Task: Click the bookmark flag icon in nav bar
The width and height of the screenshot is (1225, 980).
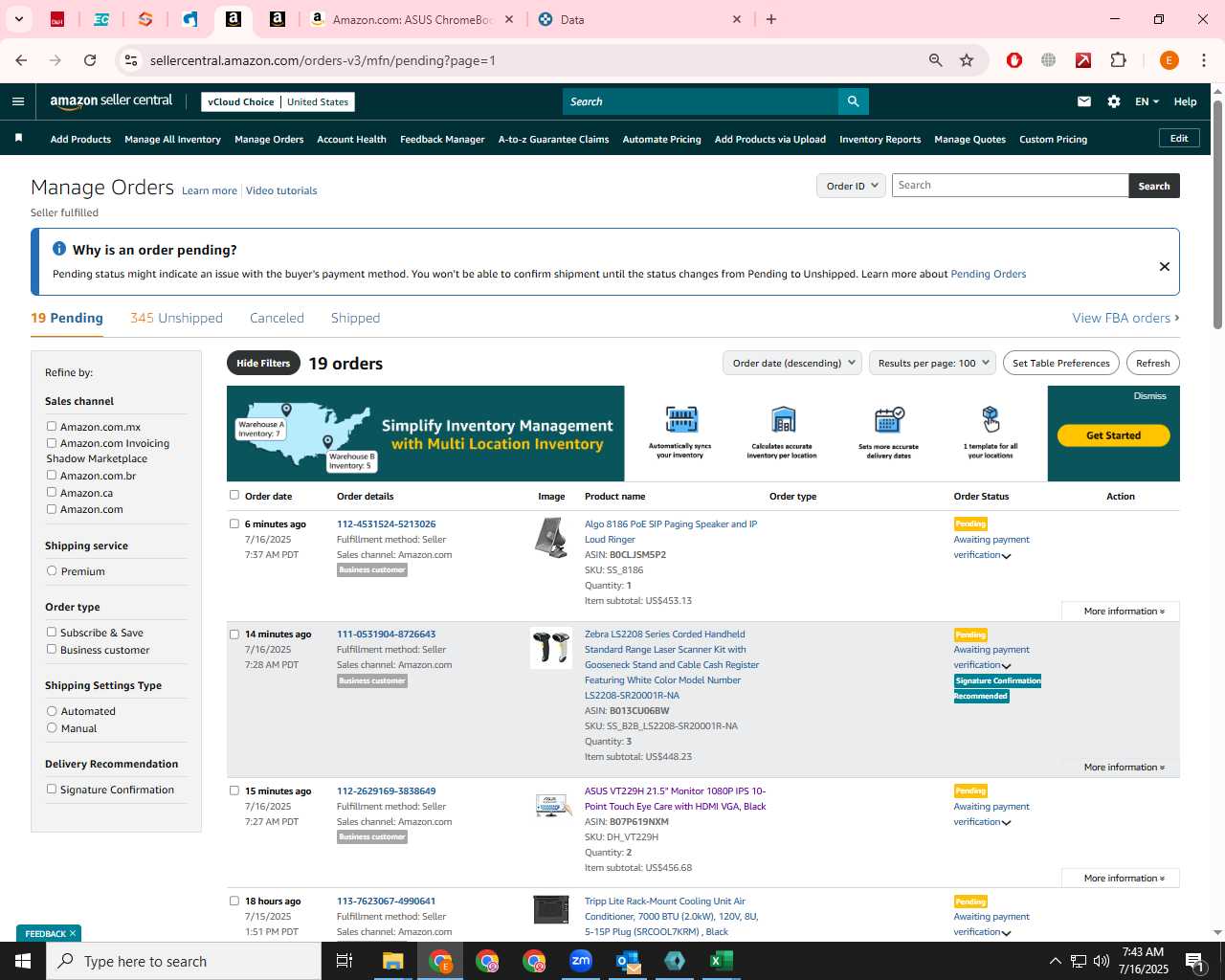Action: (x=18, y=139)
